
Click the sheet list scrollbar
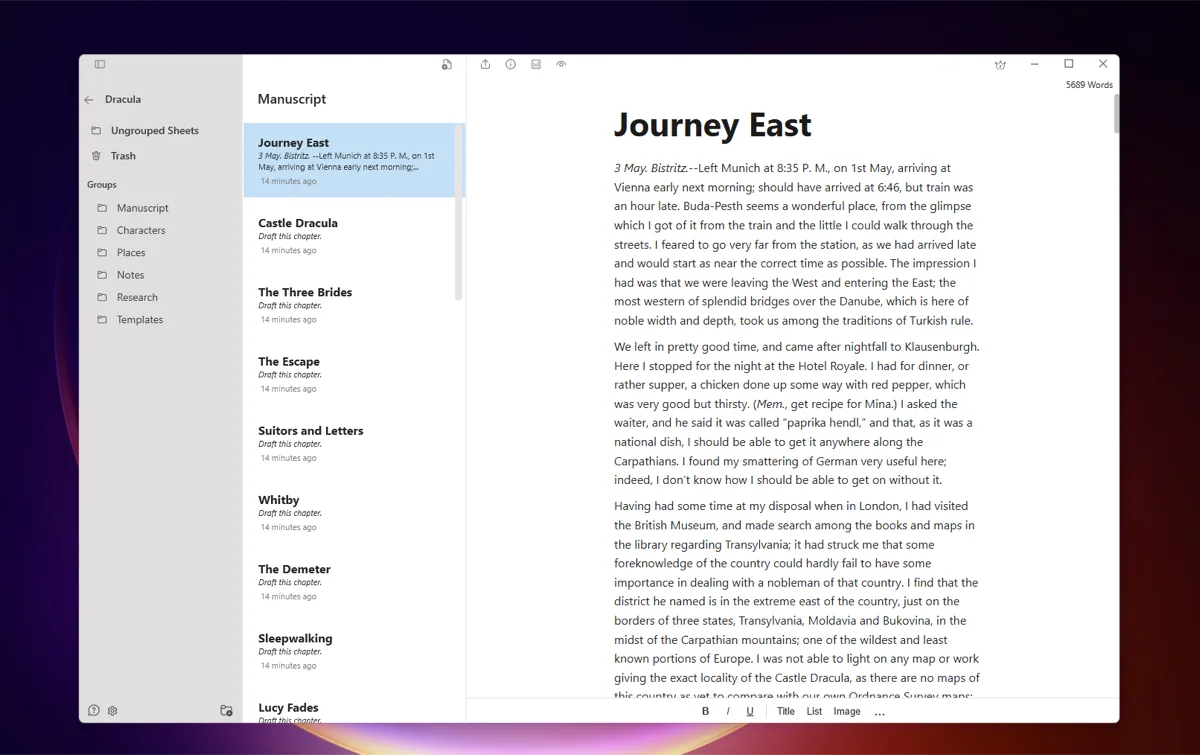click(x=459, y=212)
